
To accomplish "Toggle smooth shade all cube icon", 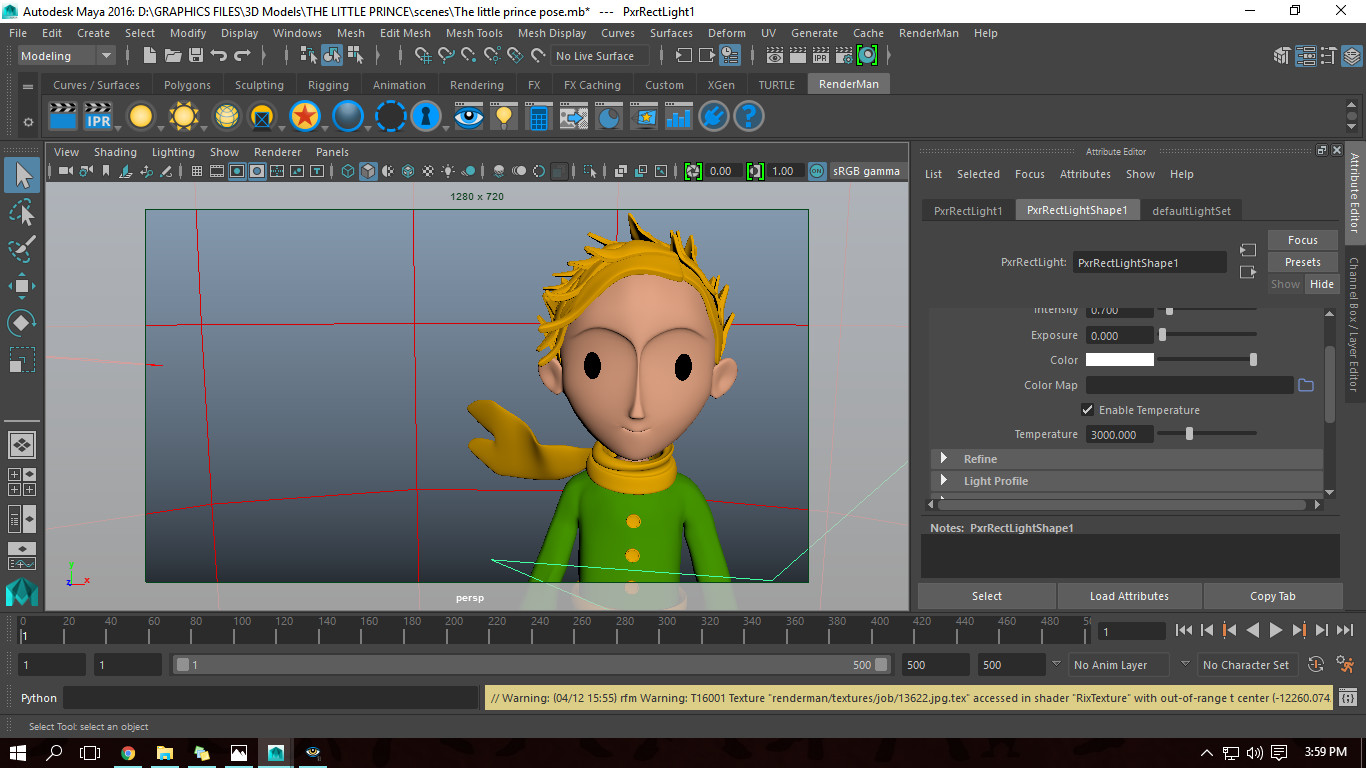I will click(x=368, y=171).
